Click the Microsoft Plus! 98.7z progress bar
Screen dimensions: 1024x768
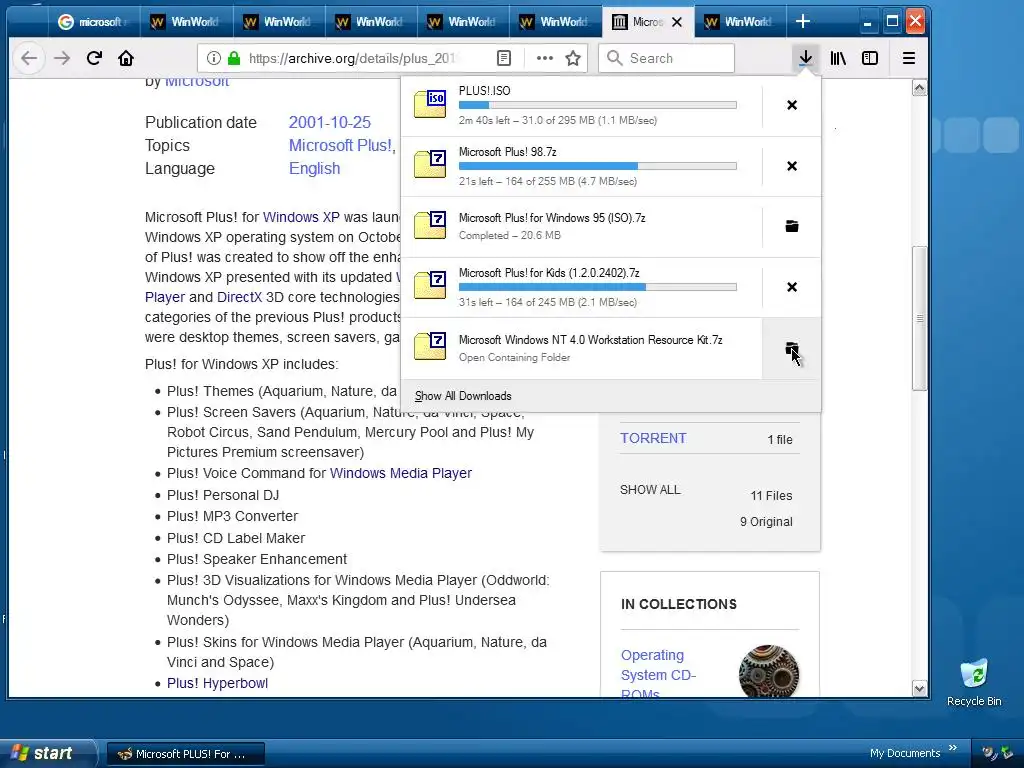point(598,166)
